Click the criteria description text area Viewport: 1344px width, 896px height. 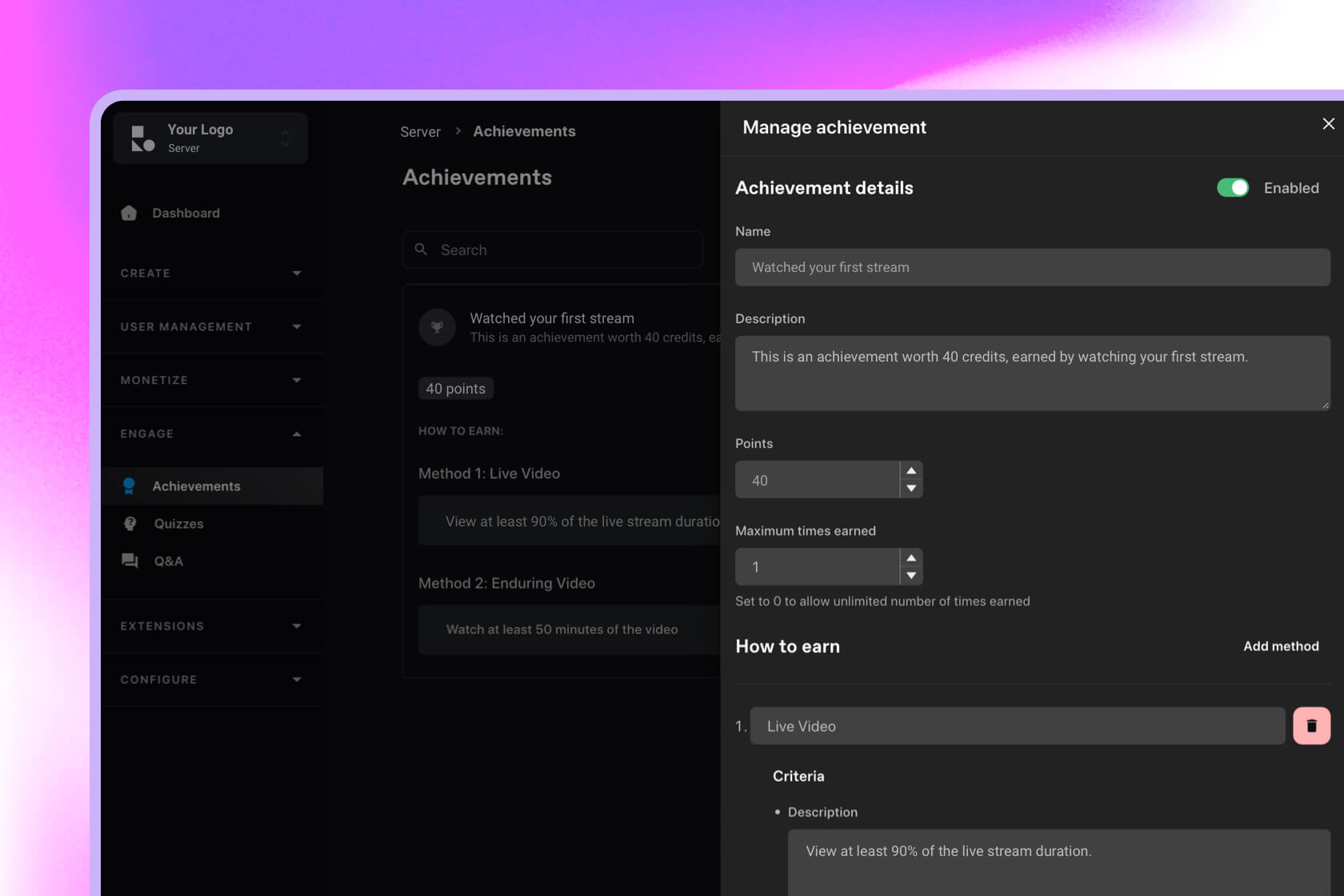tap(1059, 862)
